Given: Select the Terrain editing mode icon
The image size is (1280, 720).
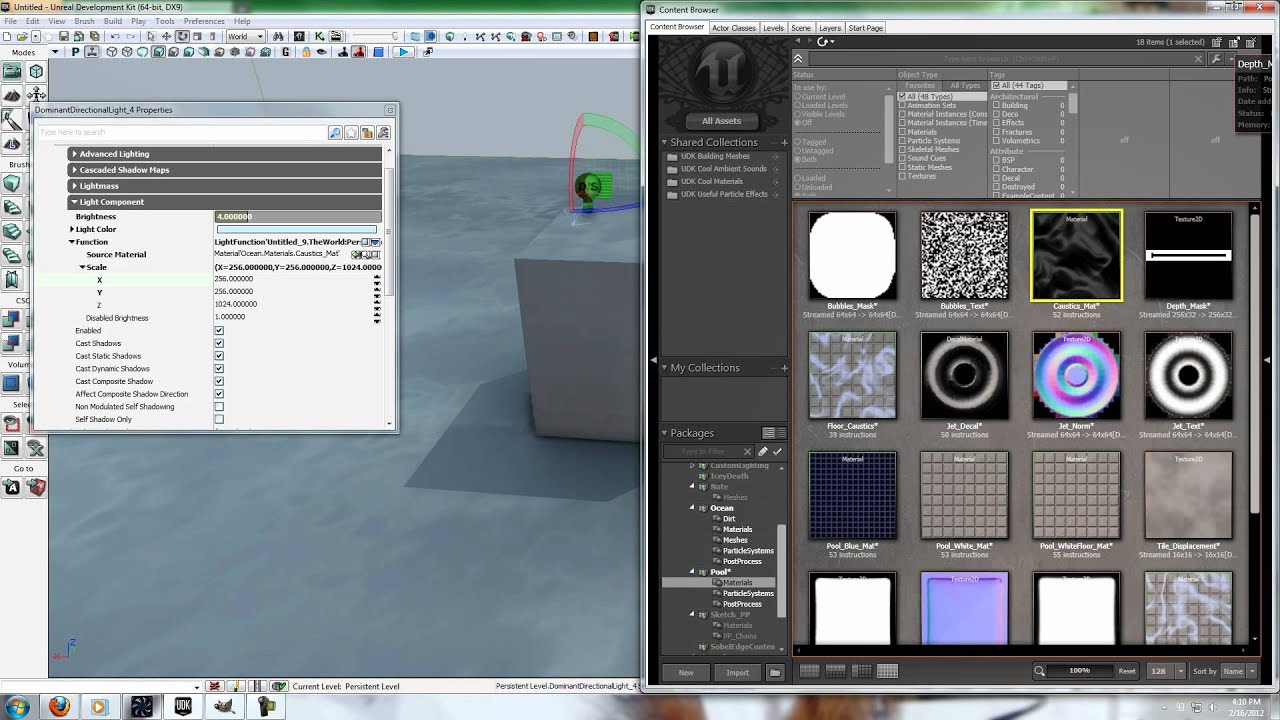Looking at the screenshot, I should [11, 95].
